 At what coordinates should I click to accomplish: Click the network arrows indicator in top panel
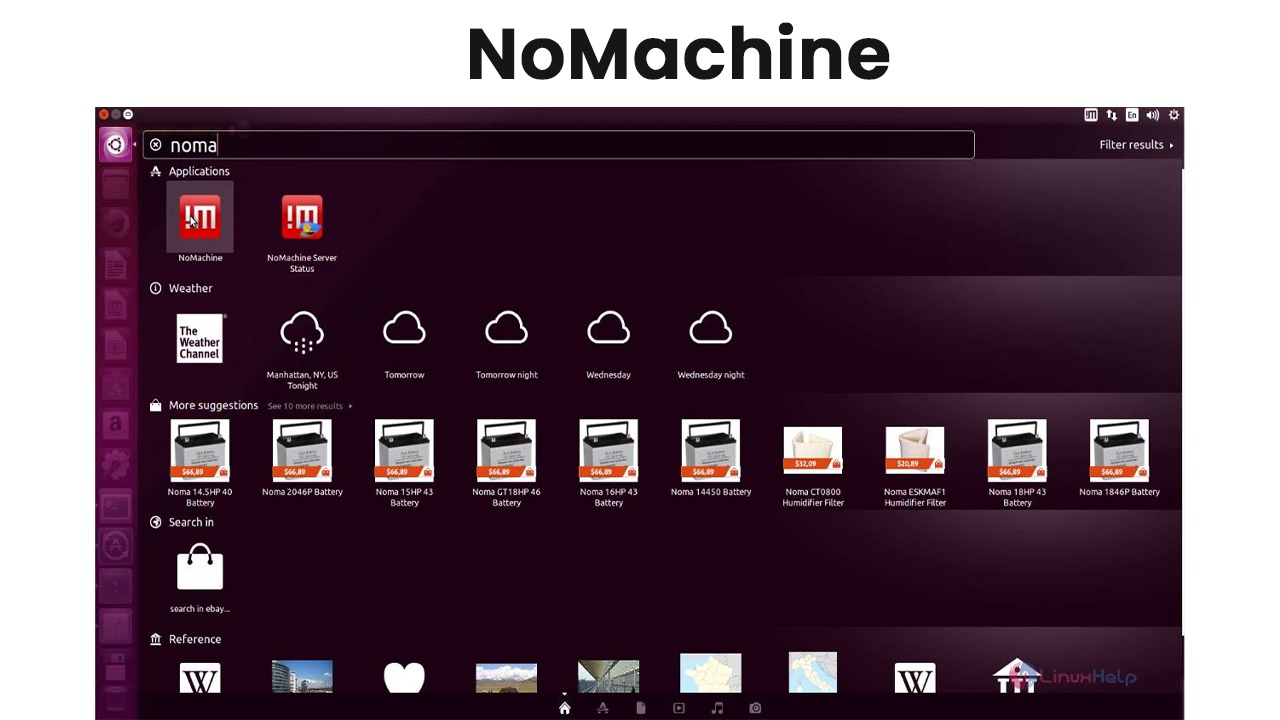click(1111, 114)
